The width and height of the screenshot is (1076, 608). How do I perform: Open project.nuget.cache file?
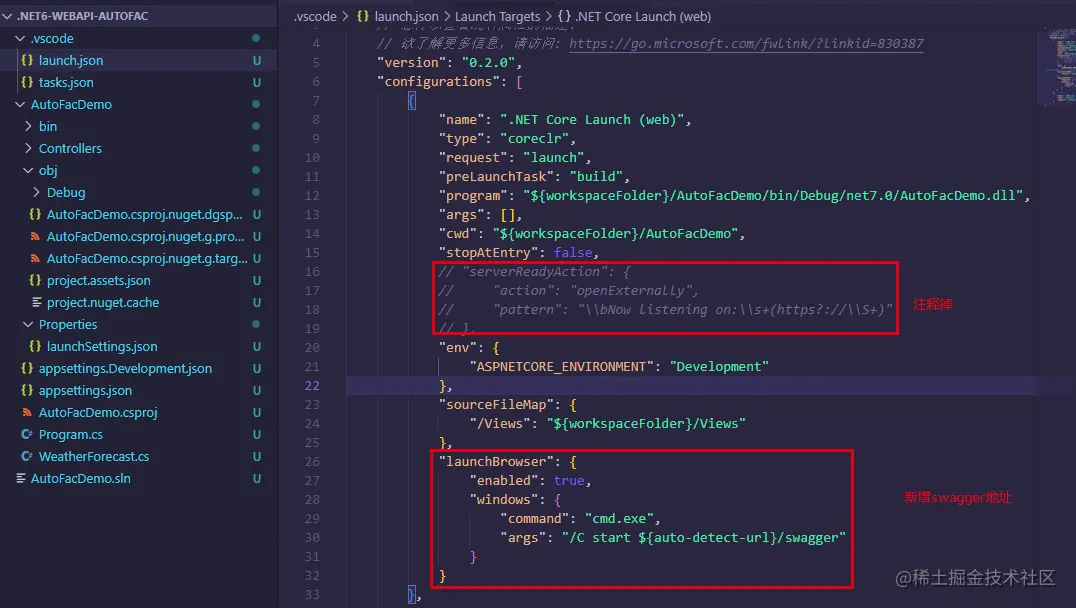(103, 302)
